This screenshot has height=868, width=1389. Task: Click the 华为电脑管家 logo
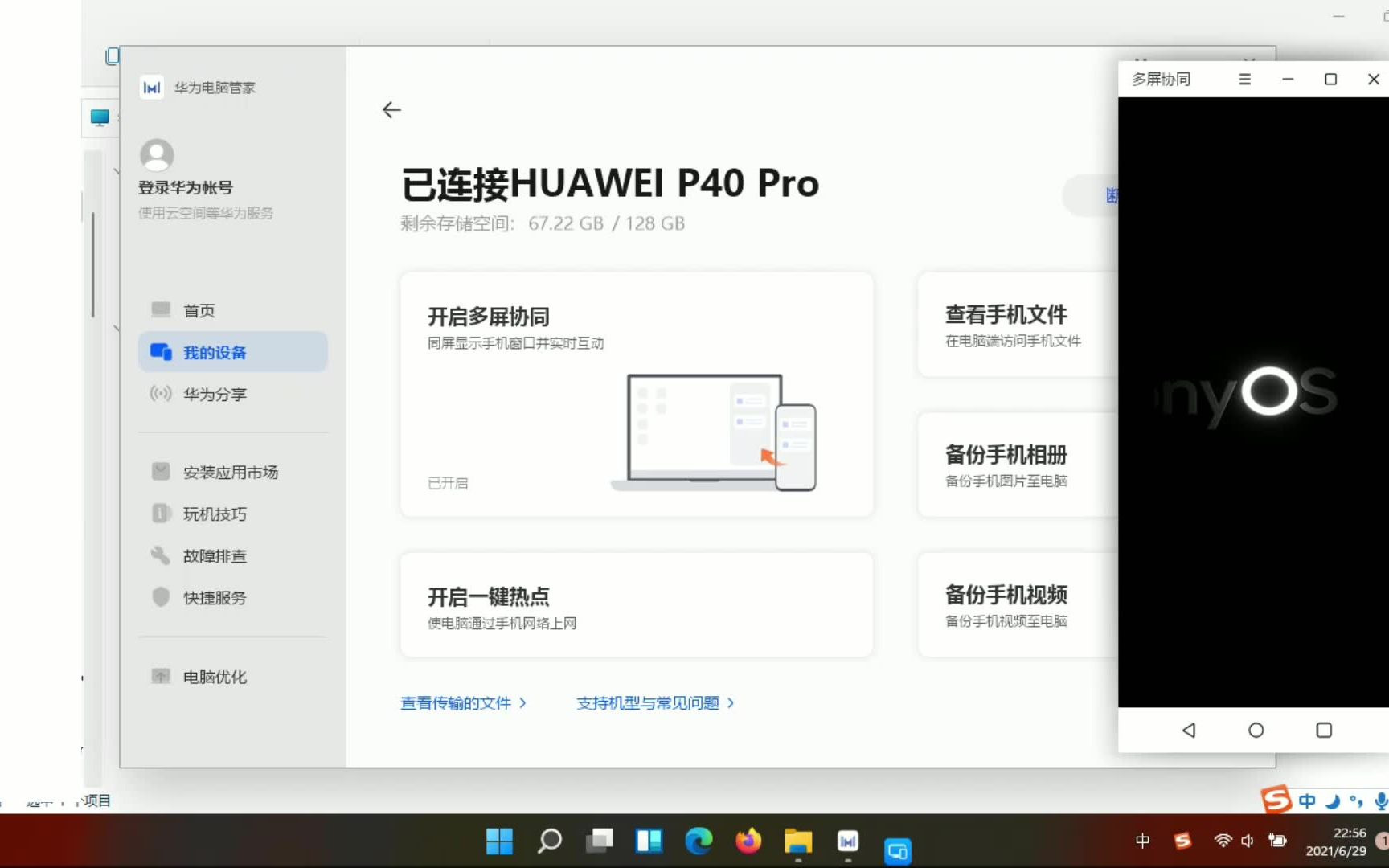tap(151, 88)
